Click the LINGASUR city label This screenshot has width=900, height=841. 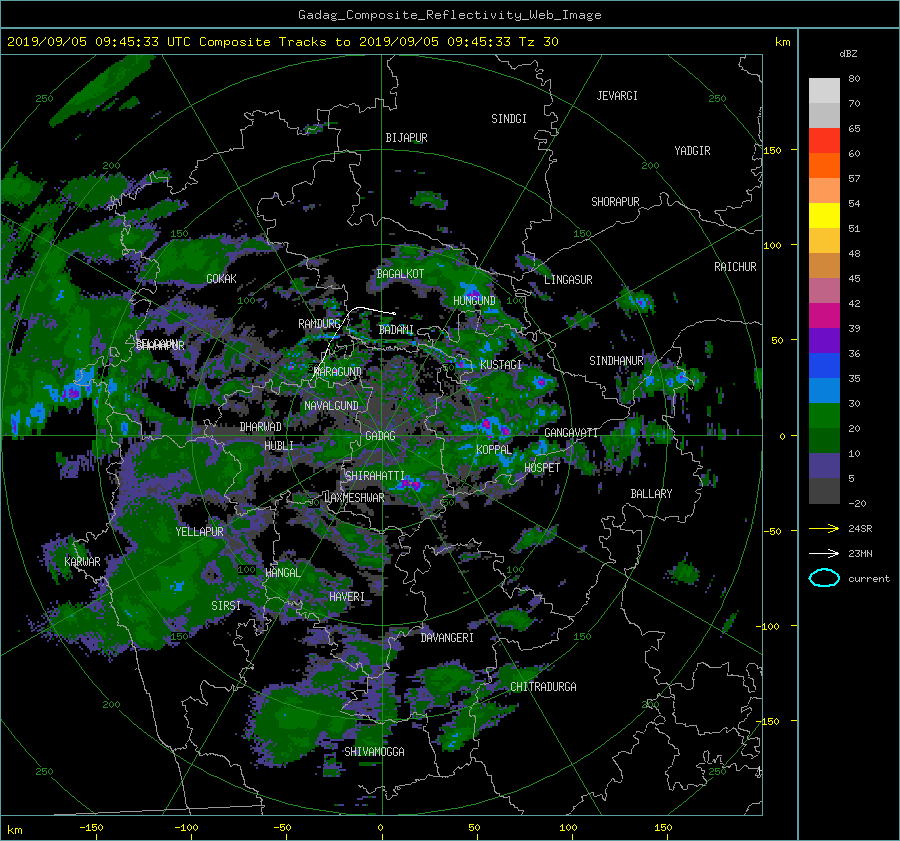[568, 280]
